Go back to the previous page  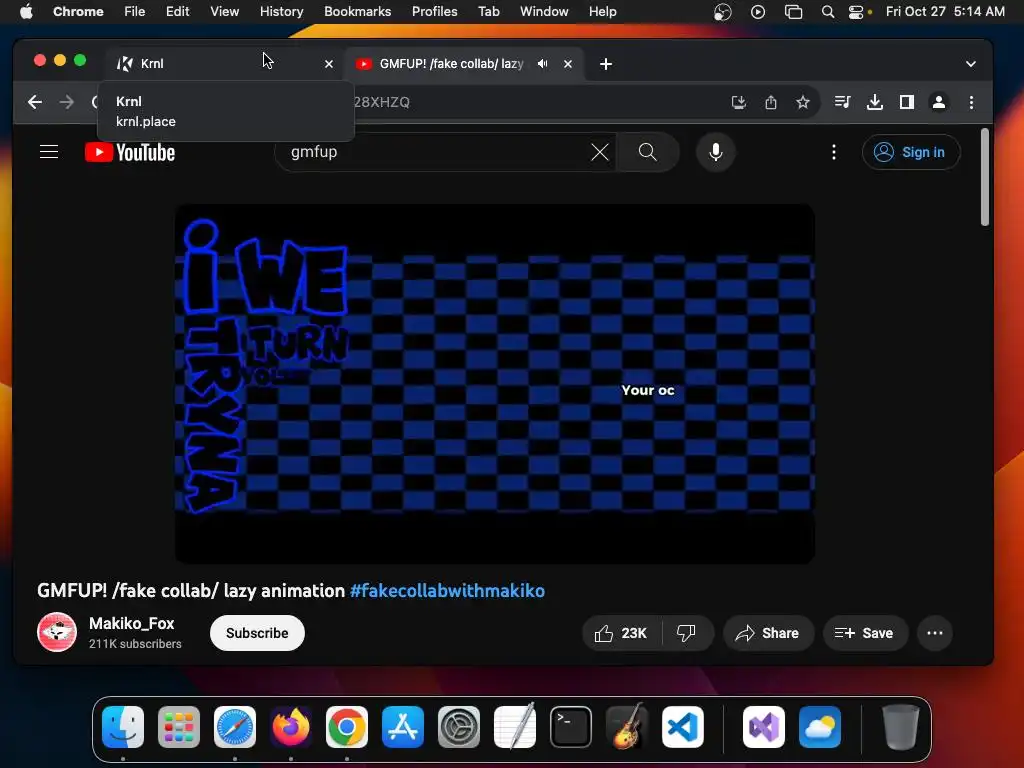coord(35,103)
